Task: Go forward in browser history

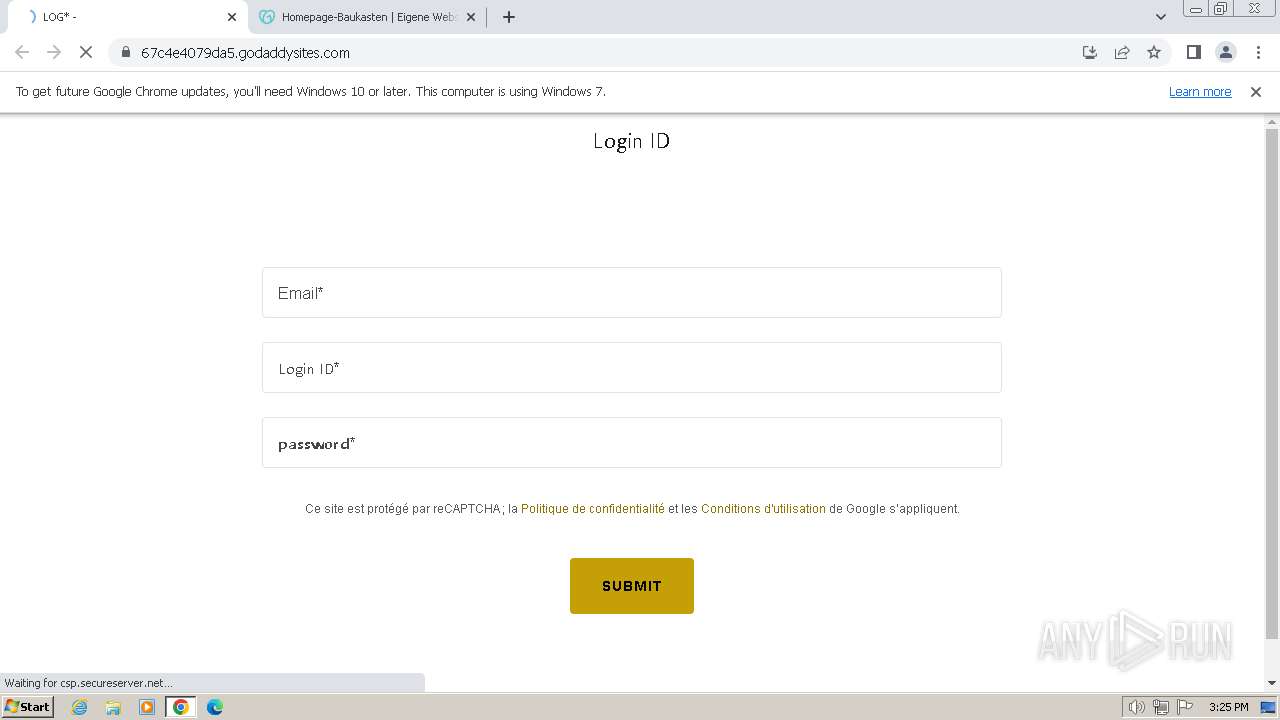Action: click(x=54, y=52)
